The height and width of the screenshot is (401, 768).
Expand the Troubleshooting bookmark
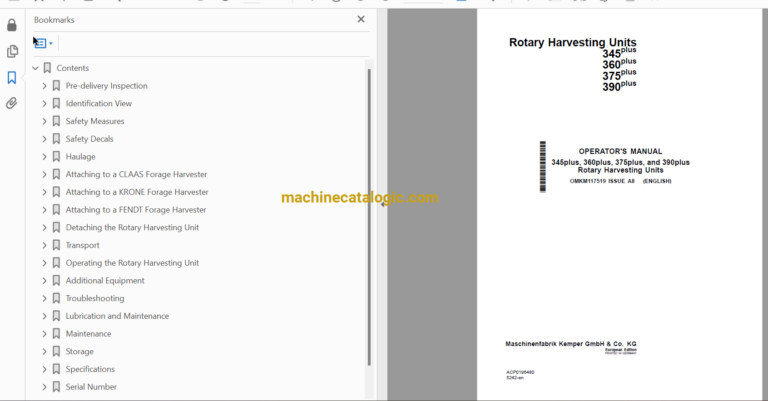45,298
